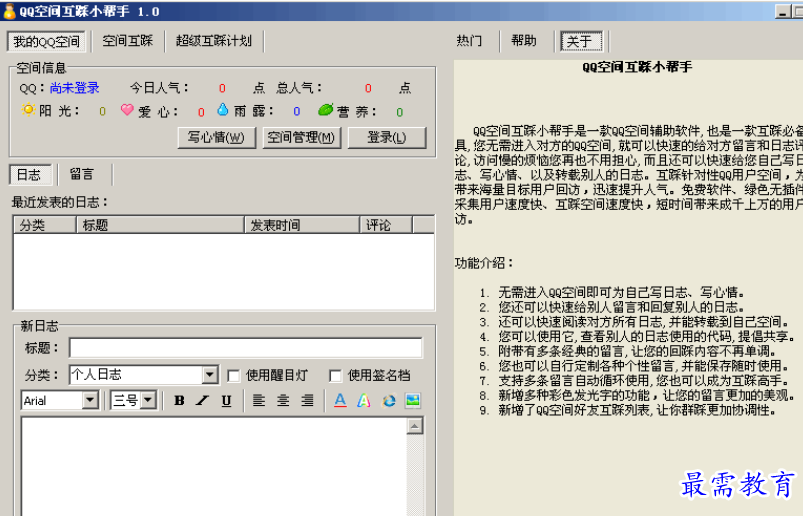The height and width of the screenshot is (516, 803).
Task: Open the Arial font dropdown
Action: tap(90, 400)
